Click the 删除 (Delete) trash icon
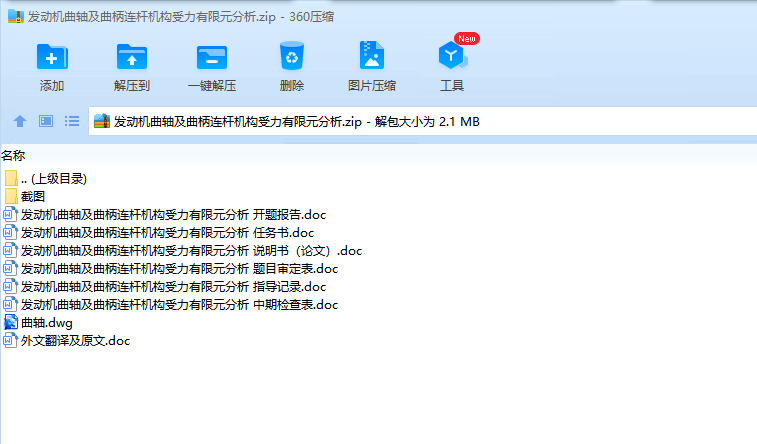757x444 pixels. pos(292,56)
